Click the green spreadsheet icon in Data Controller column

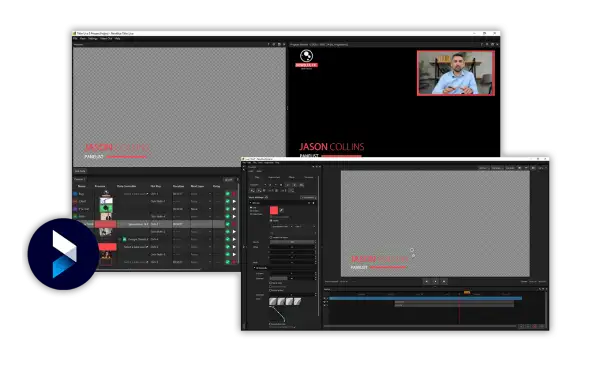click(x=124, y=239)
